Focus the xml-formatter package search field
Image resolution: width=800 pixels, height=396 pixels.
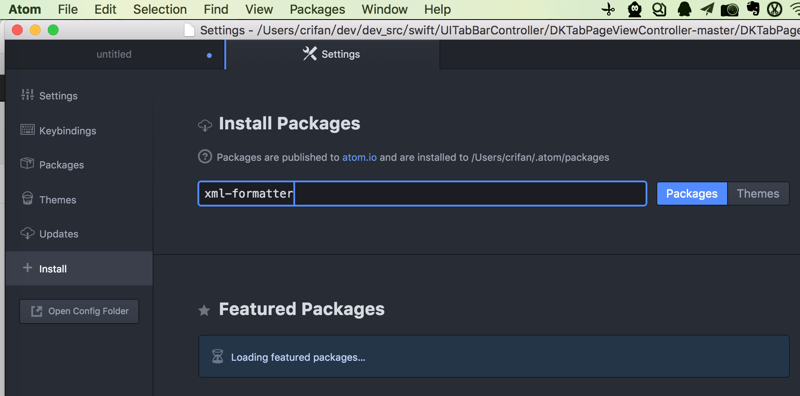click(x=422, y=193)
